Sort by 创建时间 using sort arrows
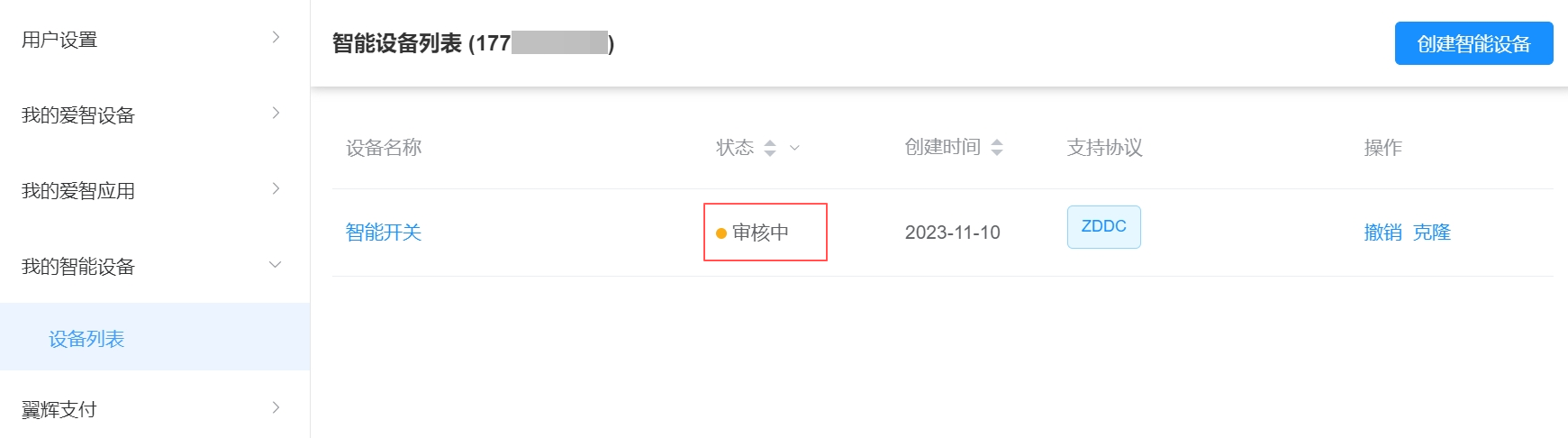The image size is (1568, 438). pos(997,148)
